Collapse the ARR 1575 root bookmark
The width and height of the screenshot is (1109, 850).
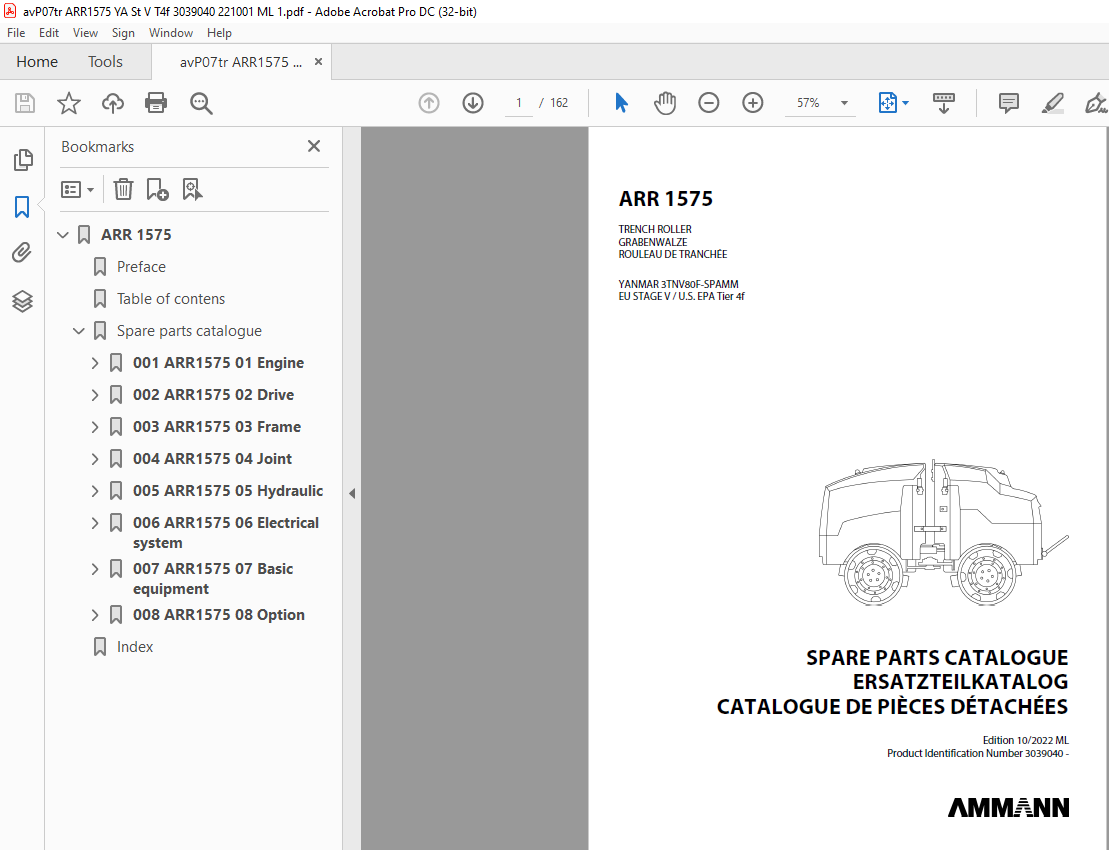(x=63, y=235)
